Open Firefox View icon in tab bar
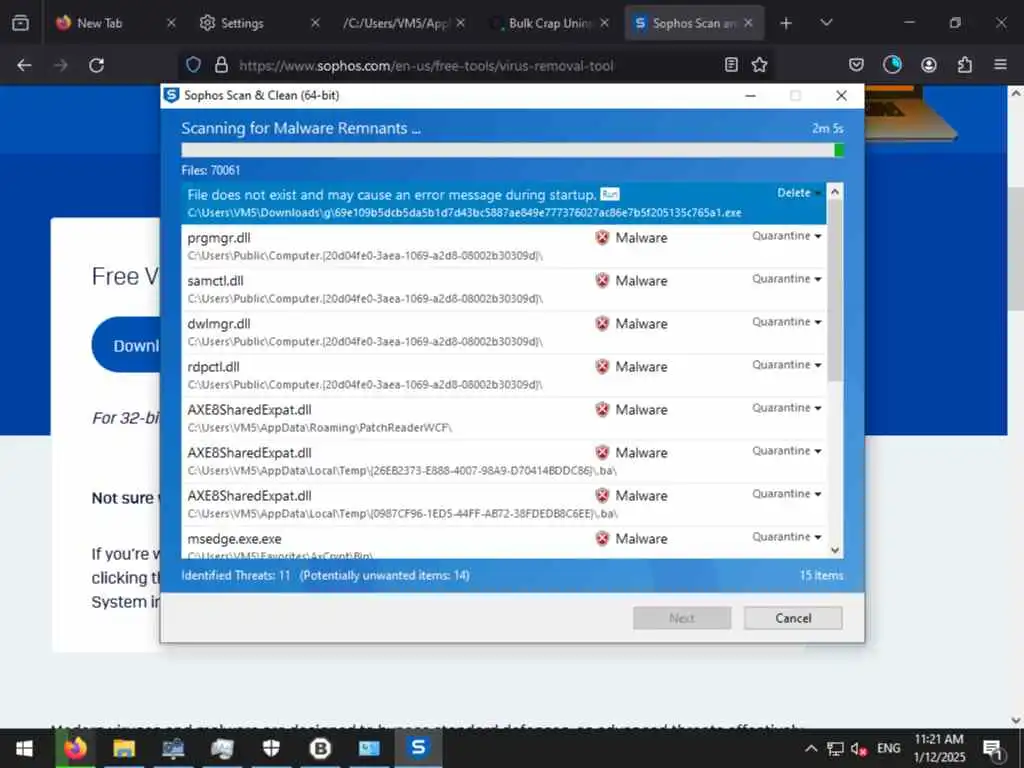 pos(20,23)
